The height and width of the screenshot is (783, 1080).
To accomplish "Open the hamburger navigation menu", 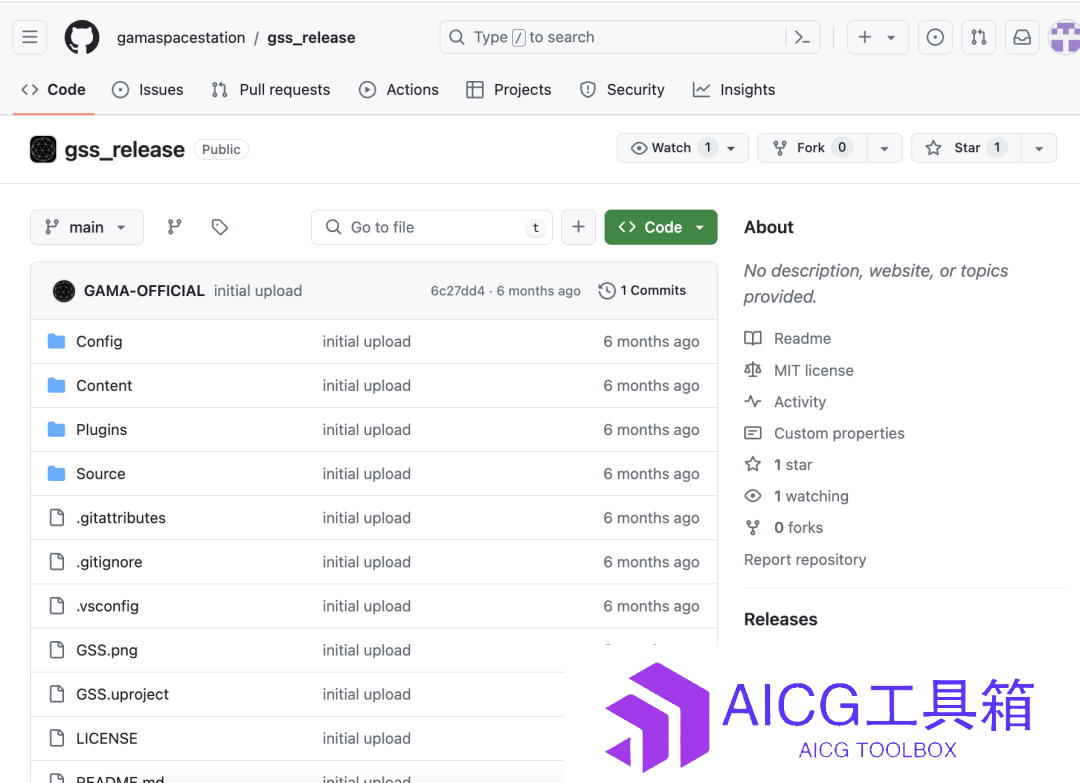I will click(x=30, y=37).
